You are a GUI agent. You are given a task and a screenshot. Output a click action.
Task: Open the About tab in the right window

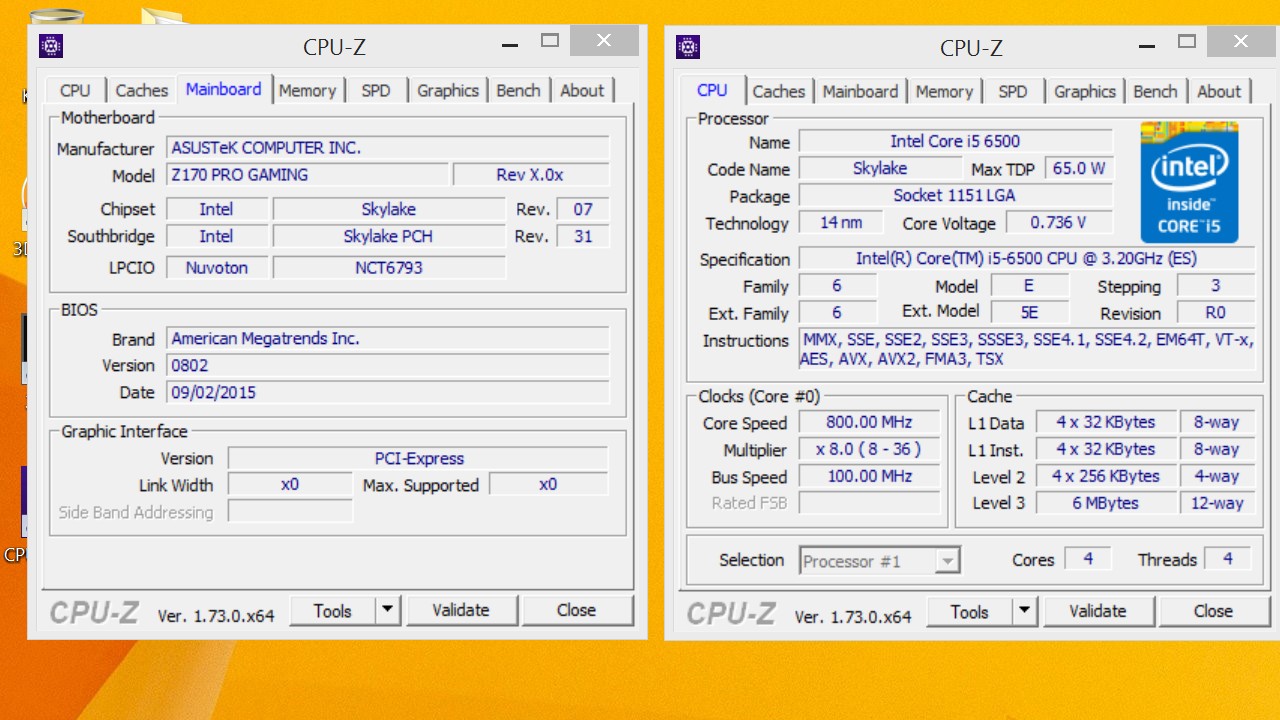(x=1219, y=91)
